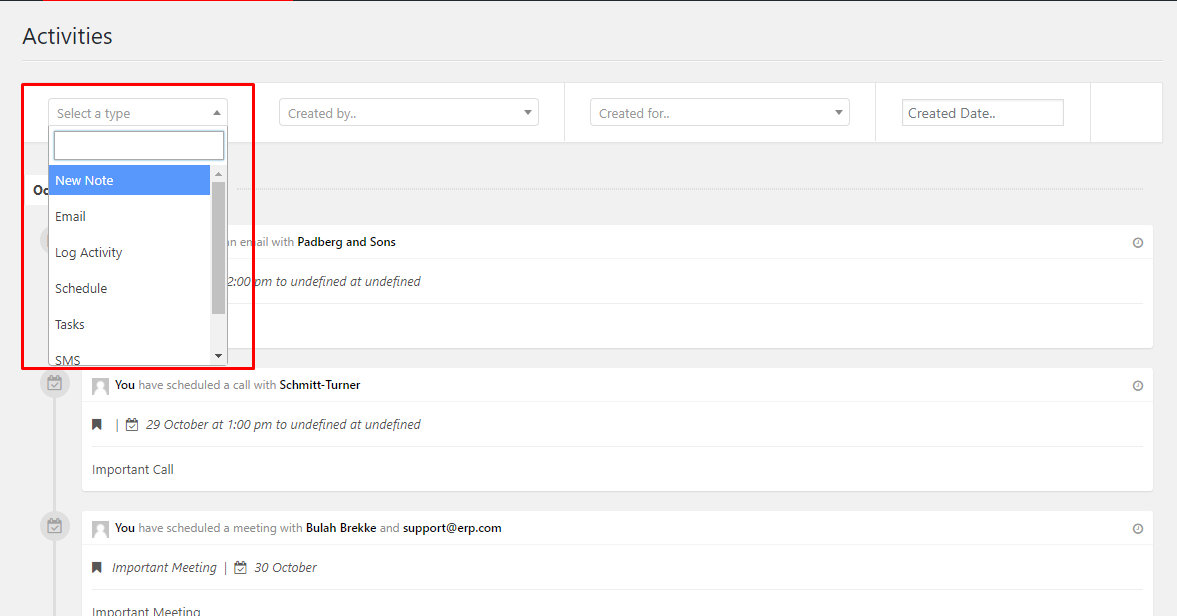Click timeline calendar icon beside Schmitt-Turner call

pos(55,383)
